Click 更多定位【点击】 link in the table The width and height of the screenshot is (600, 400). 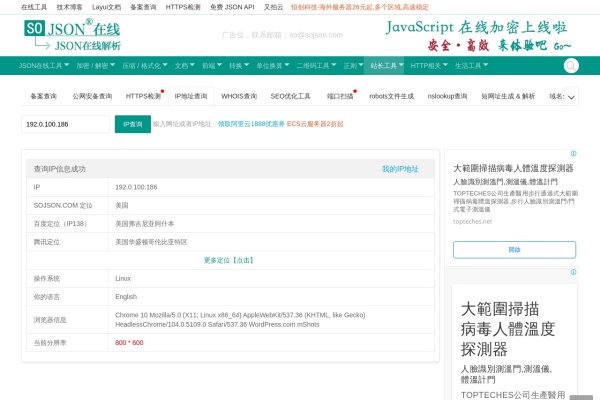point(229,259)
